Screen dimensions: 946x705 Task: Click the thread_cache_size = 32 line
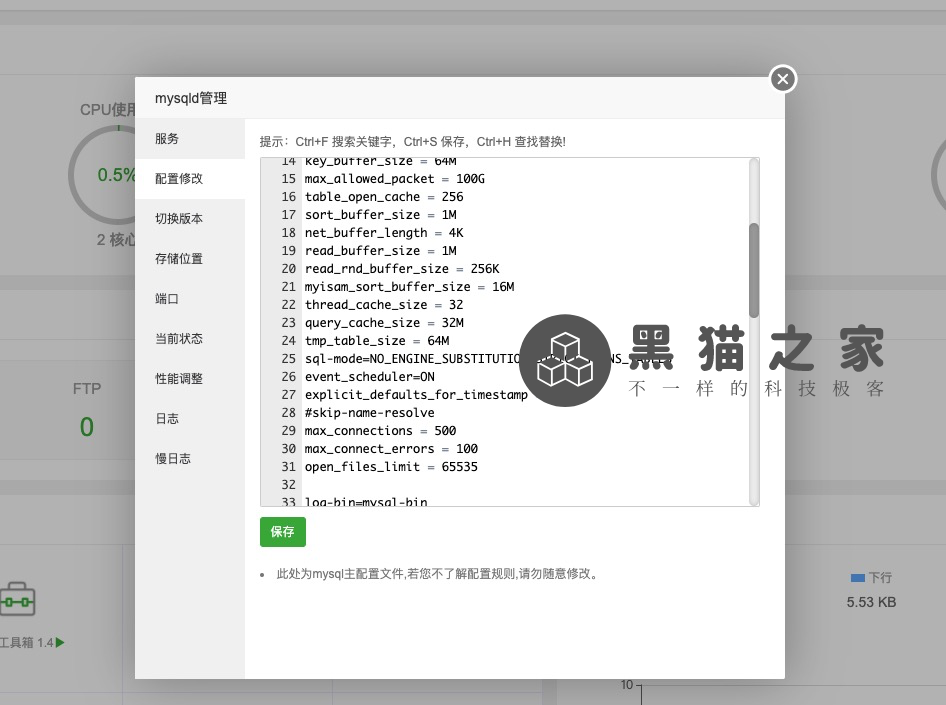pyautogui.click(x=384, y=305)
